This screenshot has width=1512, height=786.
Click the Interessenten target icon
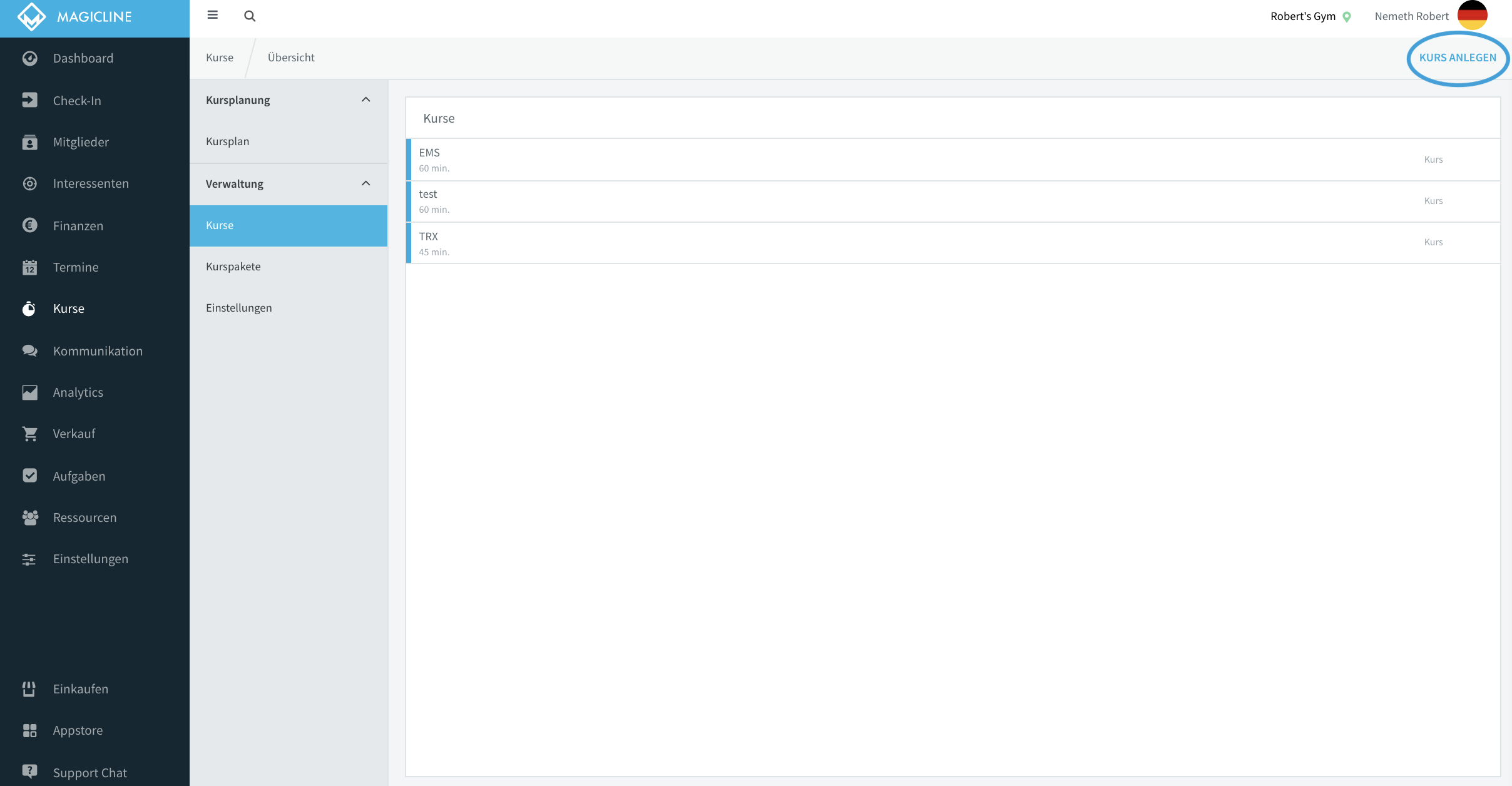[x=29, y=183]
